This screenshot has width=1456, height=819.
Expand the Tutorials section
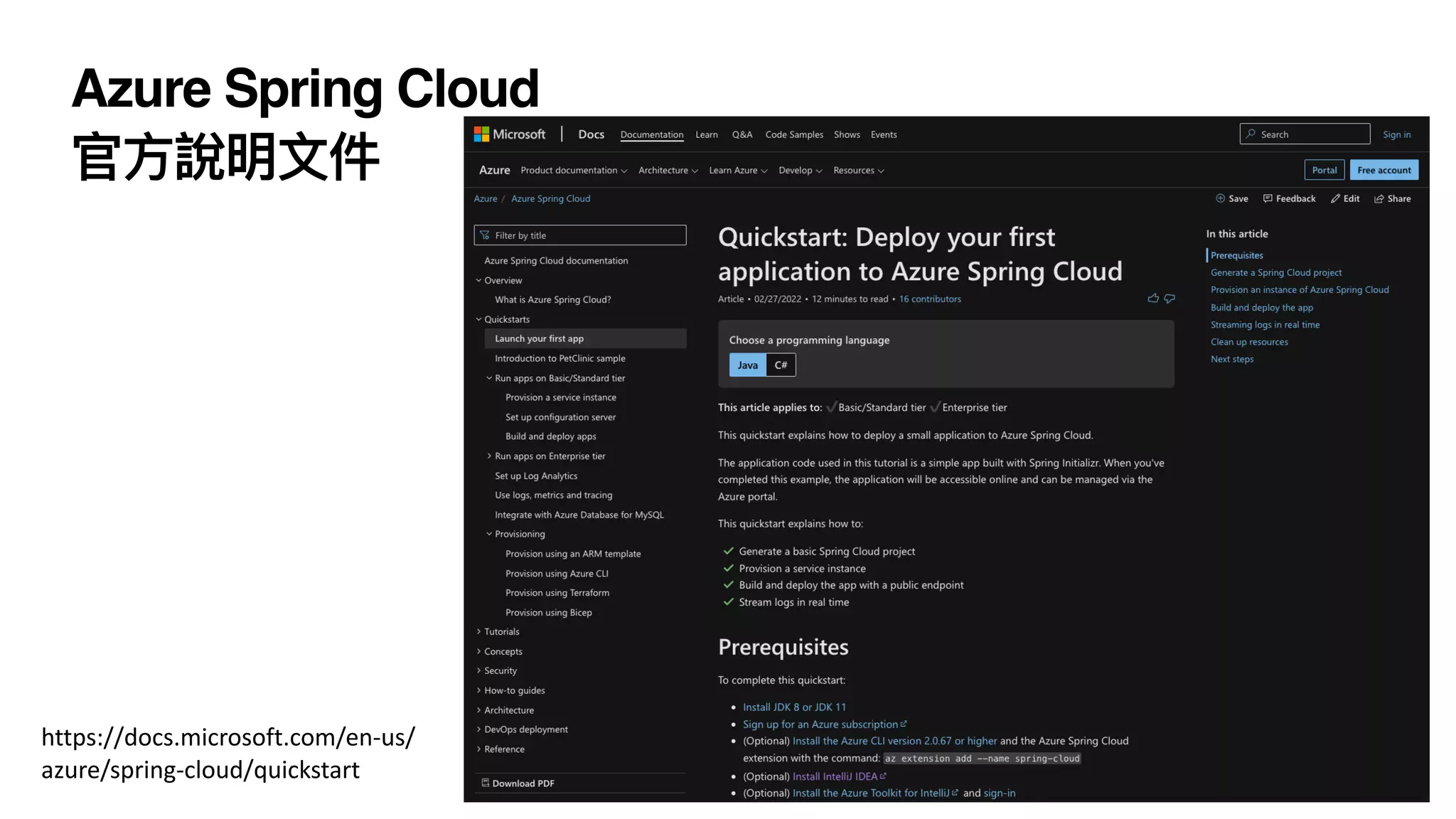pyautogui.click(x=478, y=631)
